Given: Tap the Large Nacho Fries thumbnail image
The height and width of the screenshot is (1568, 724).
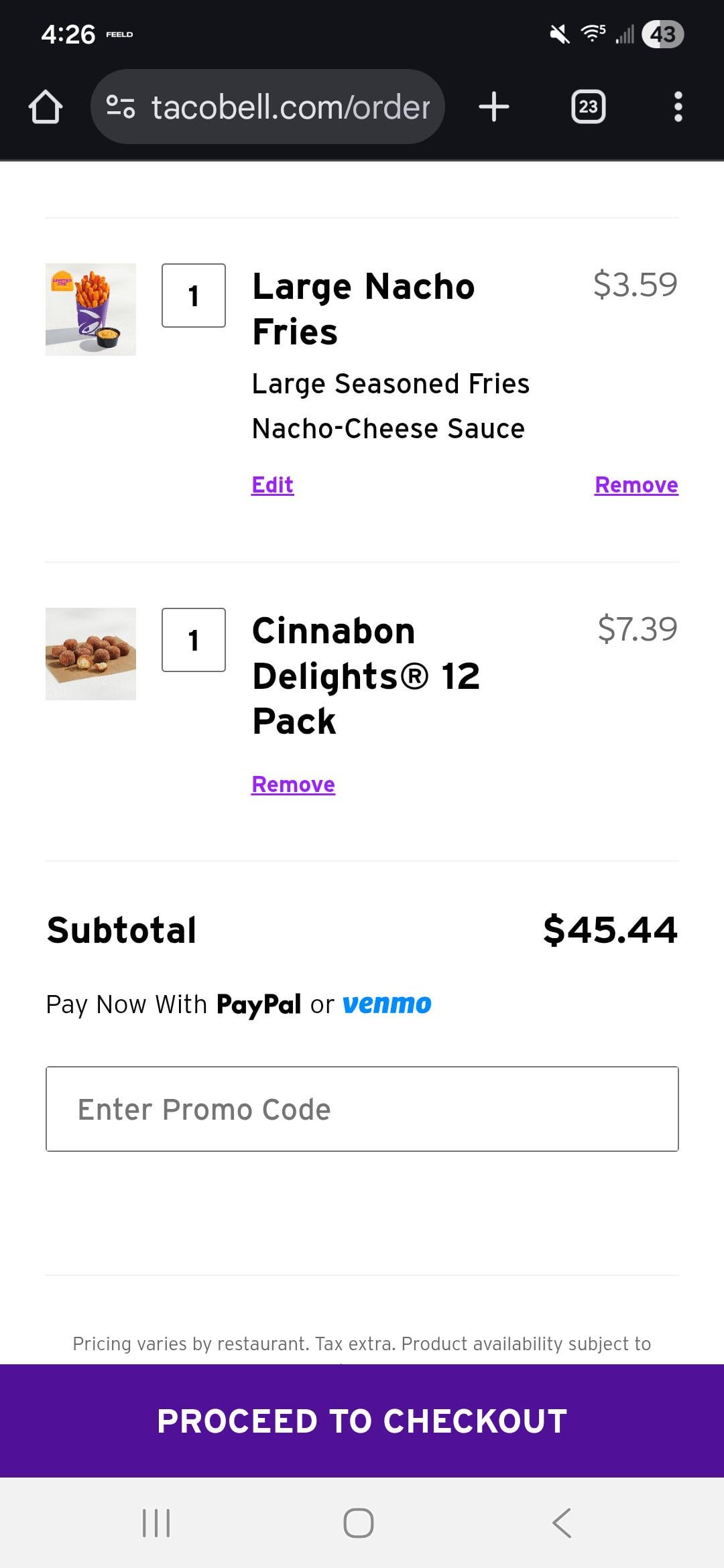Looking at the screenshot, I should [x=90, y=310].
